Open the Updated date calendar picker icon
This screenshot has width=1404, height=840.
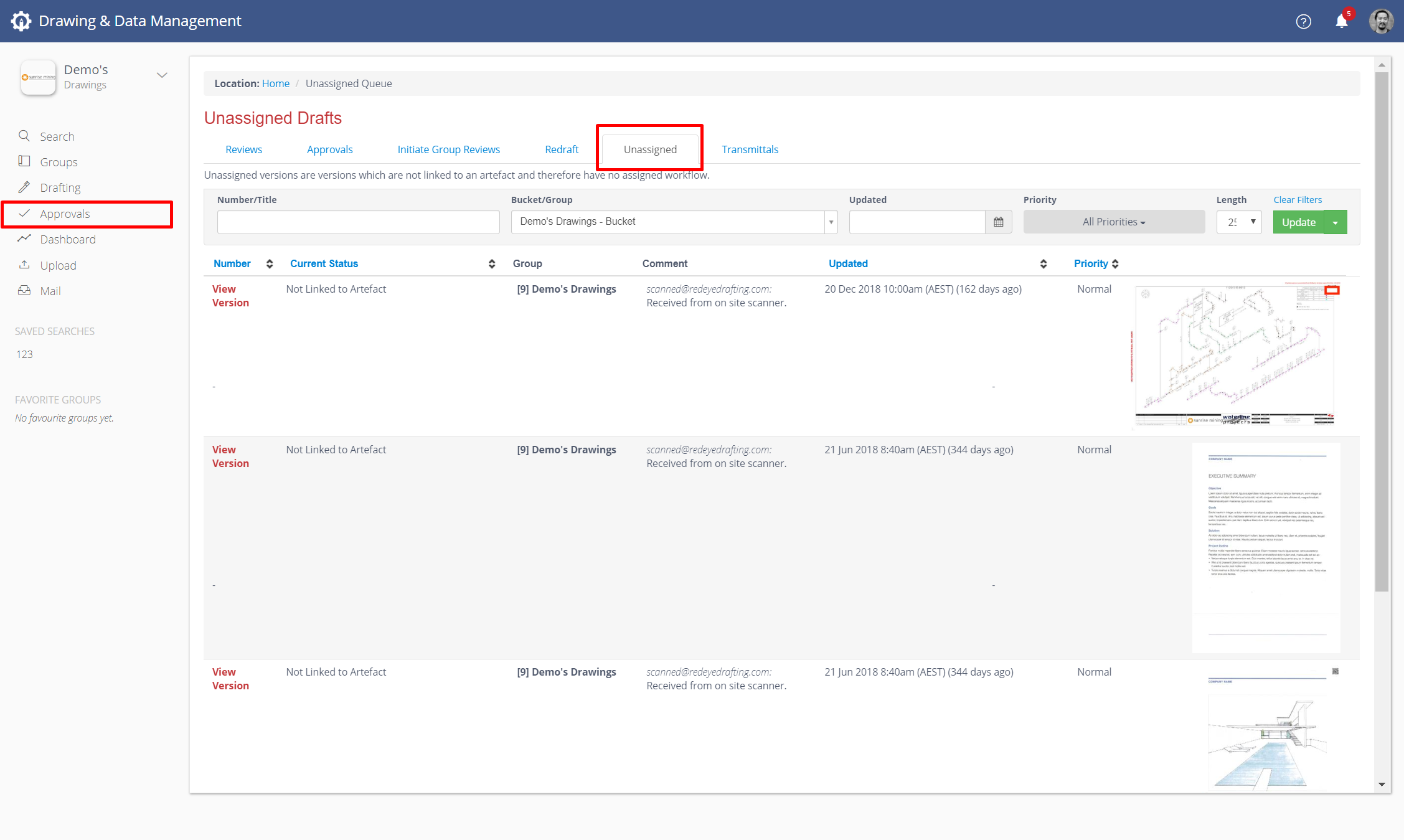998,222
